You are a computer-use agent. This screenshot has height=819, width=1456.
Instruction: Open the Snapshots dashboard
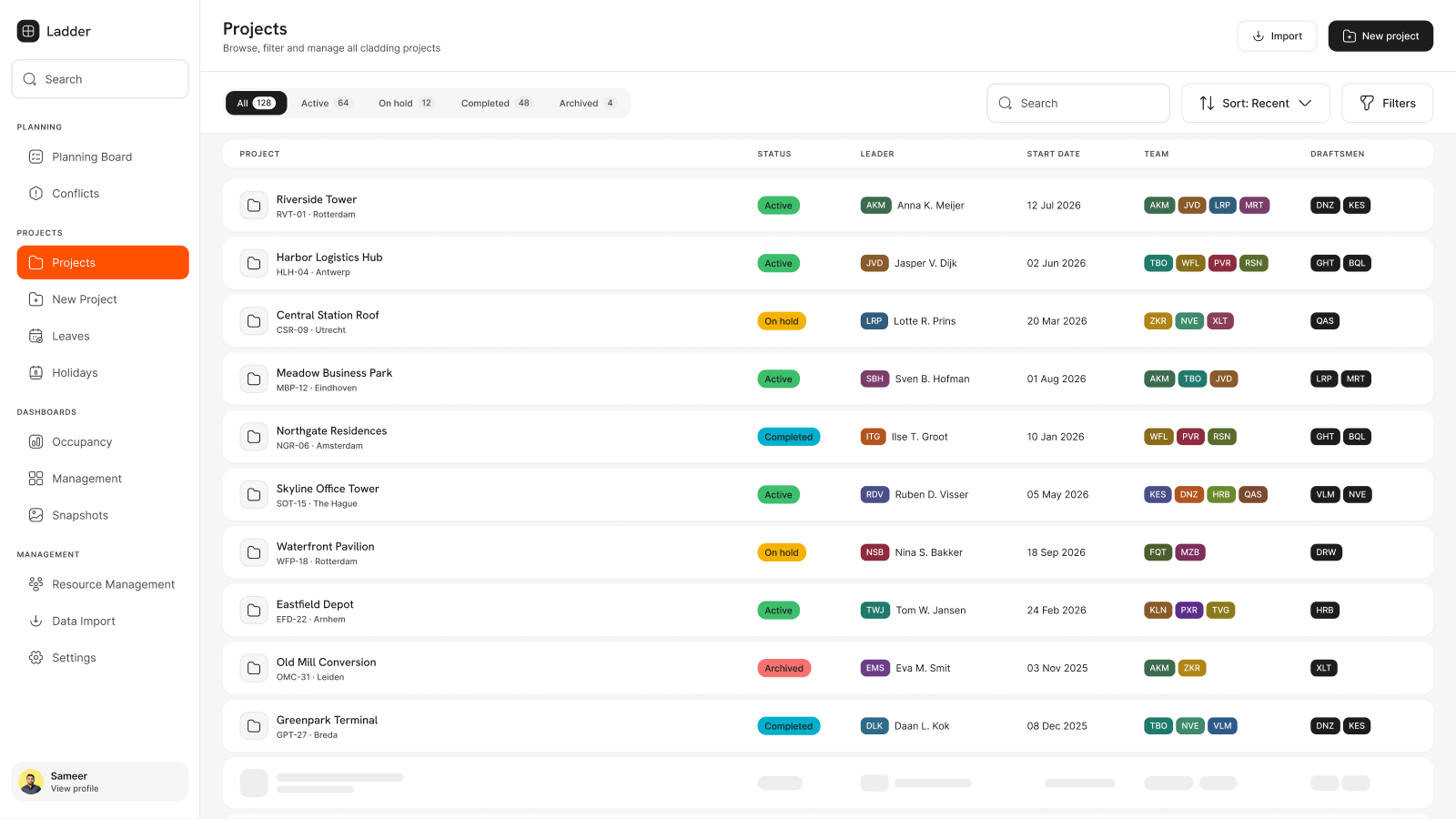point(103,515)
